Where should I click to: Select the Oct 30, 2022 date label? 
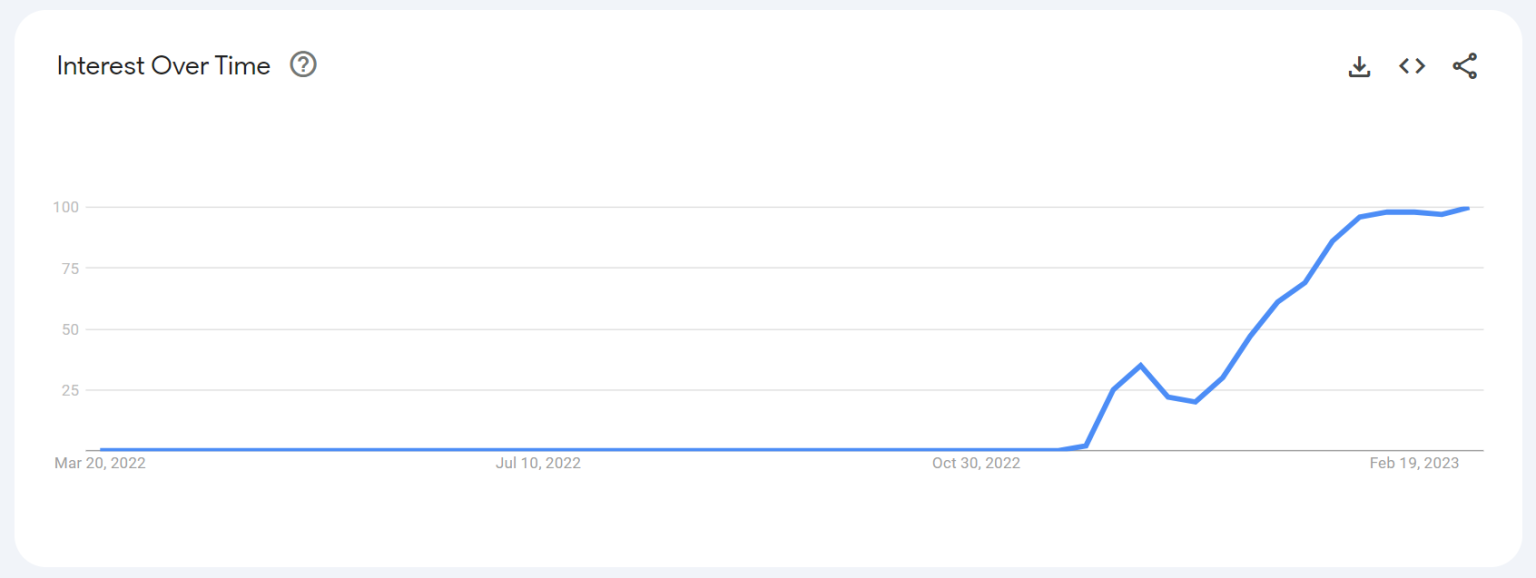[x=976, y=463]
